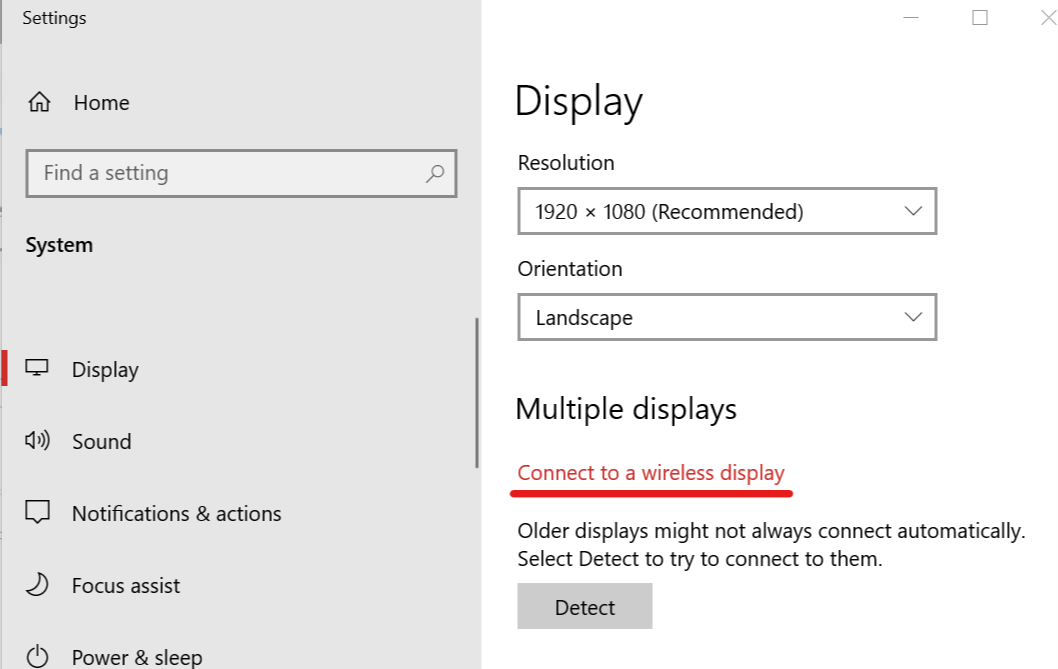Image resolution: width=1058 pixels, height=669 pixels.
Task: Click the Resolution label
Action: pos(565,163)
